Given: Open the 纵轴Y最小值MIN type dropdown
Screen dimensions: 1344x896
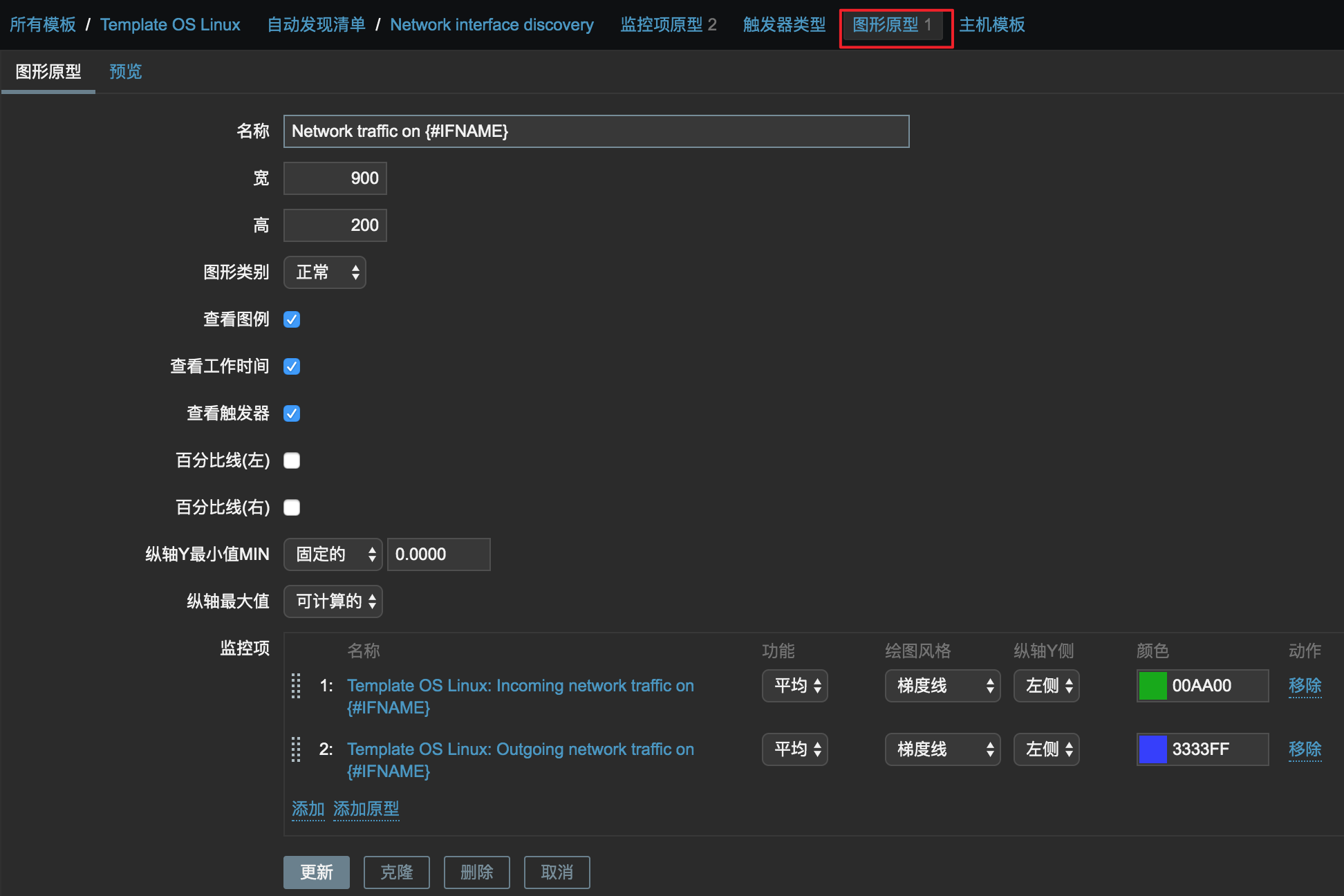Looking at the screenshot, I should click(333, 554).
